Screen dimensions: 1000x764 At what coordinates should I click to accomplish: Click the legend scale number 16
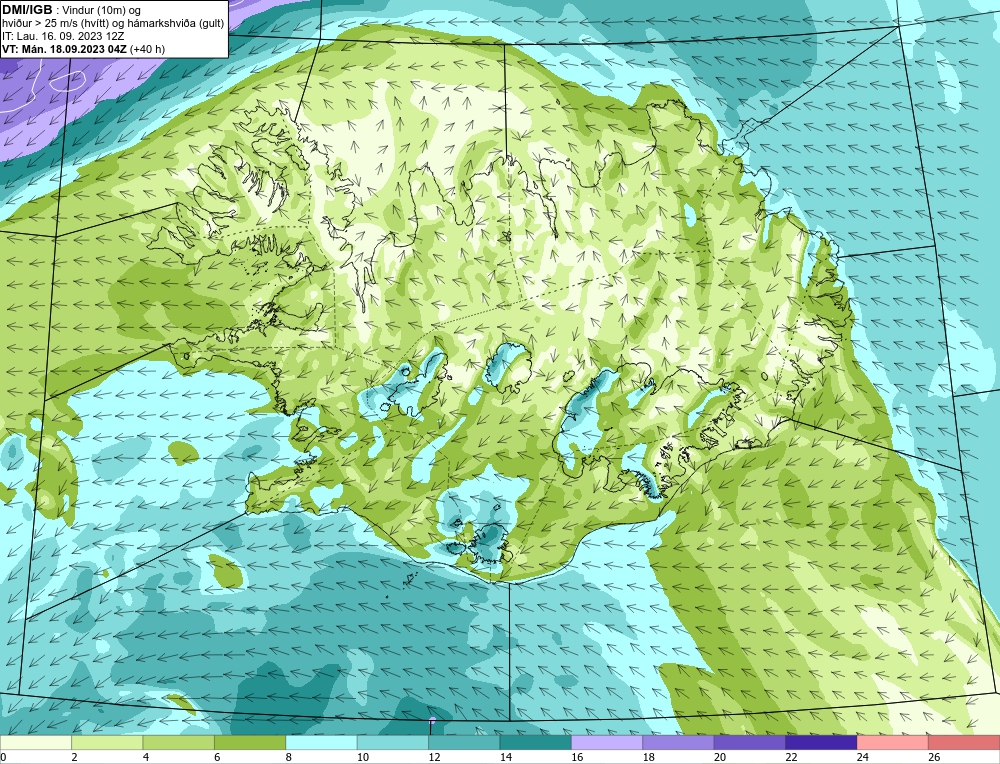coord(577,757)
